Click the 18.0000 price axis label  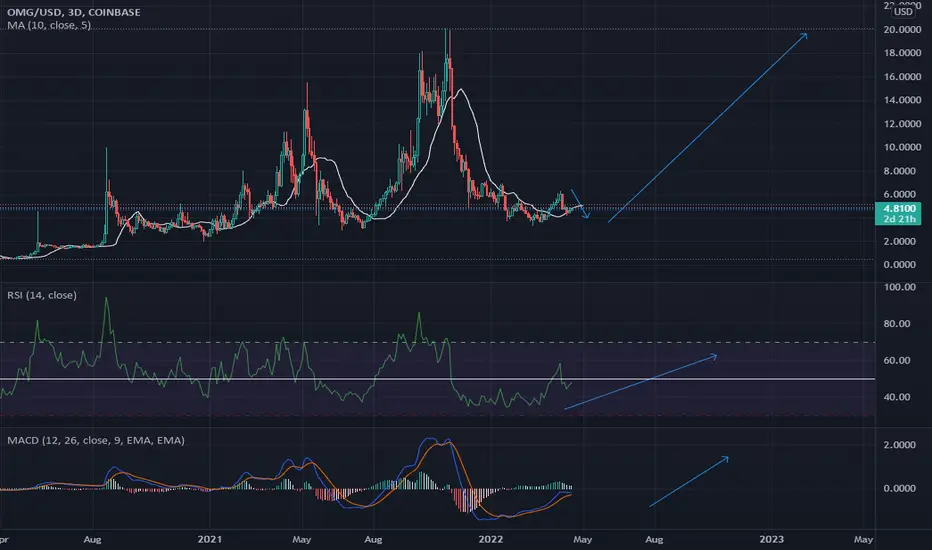pyautogui.click(x=902, y=53)
